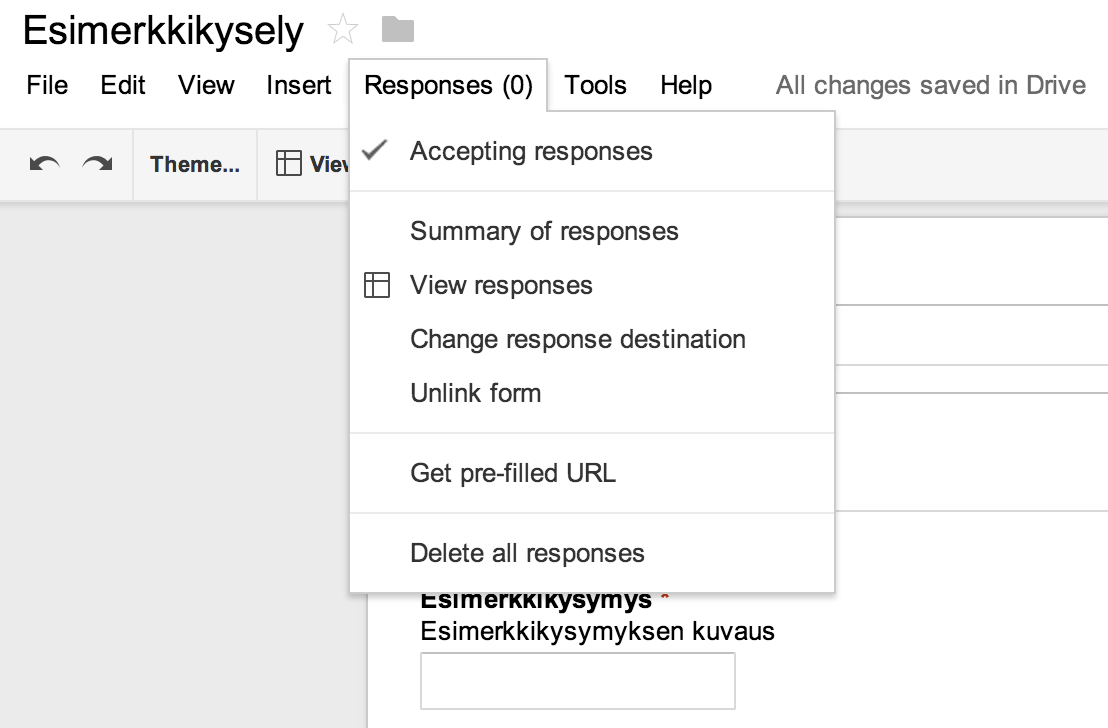Open the File menu
The height and width of the screenshot is (728, 1108).
click(x=46, y=86)
